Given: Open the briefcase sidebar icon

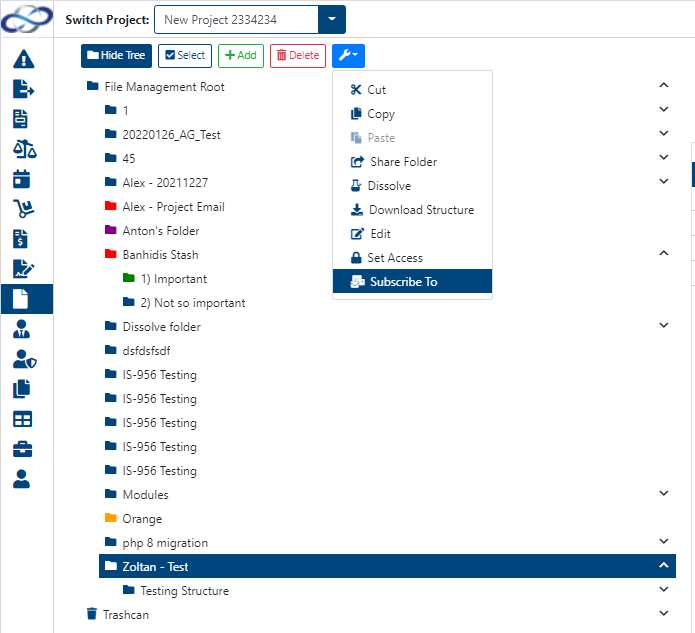Looking at the screenshot, I should pyautogui.click(x=22, y=449).
